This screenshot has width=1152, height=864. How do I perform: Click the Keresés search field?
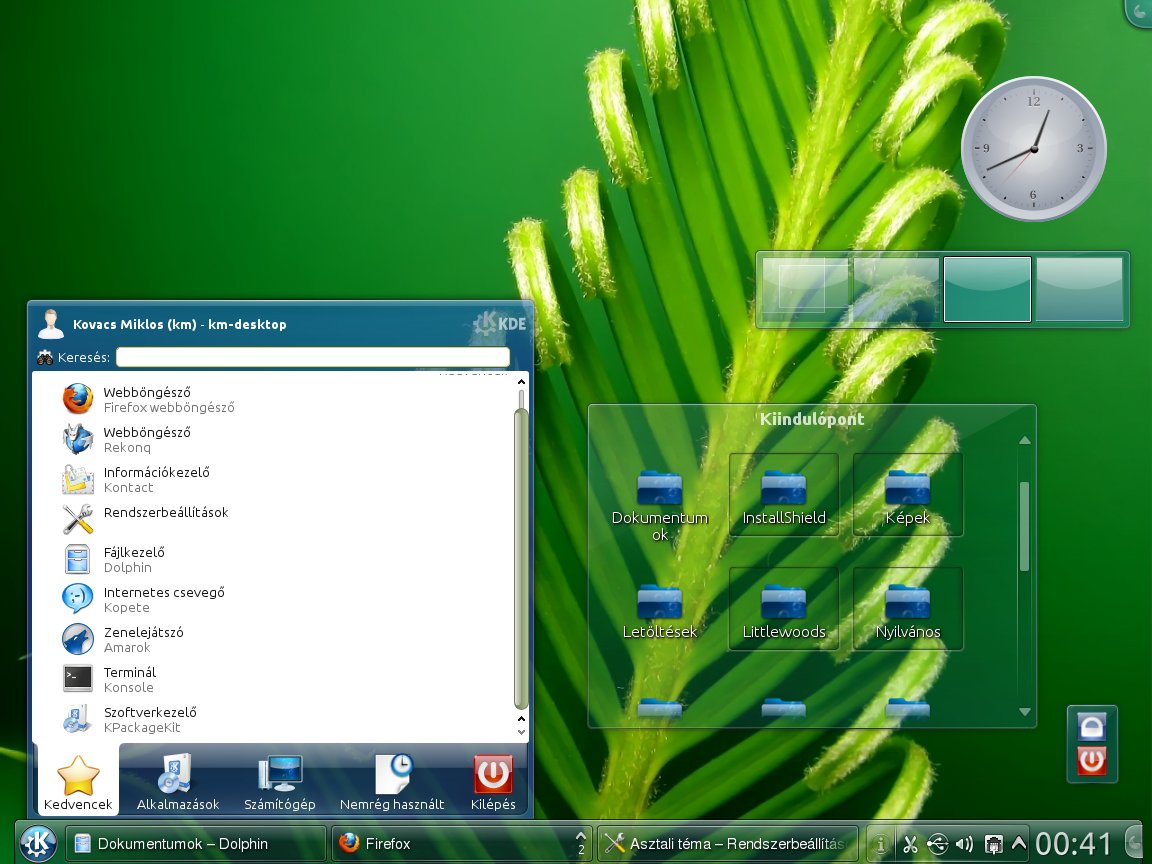click(x=313, y=357)
